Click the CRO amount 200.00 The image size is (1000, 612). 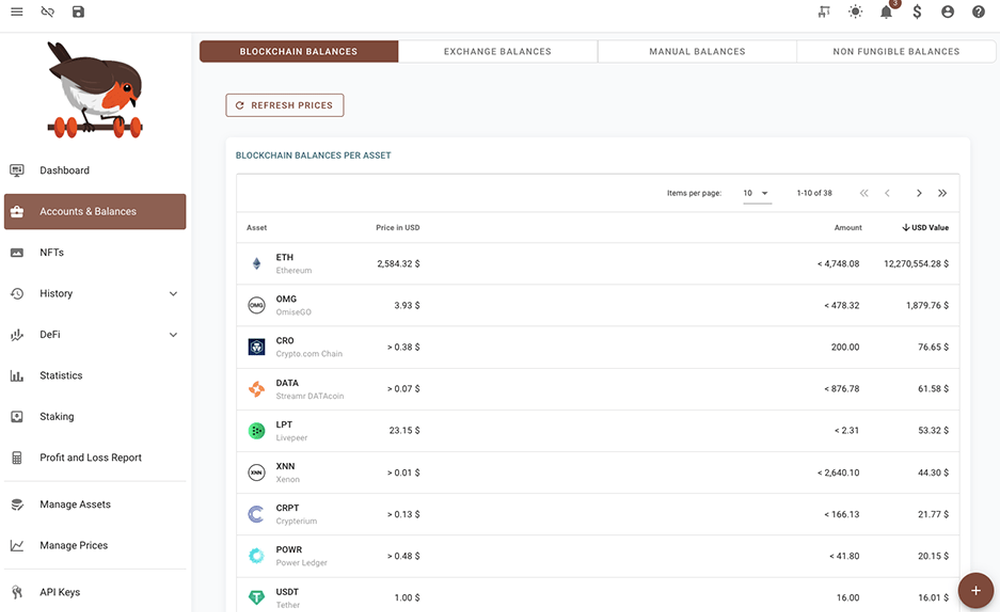click(845, 347)
